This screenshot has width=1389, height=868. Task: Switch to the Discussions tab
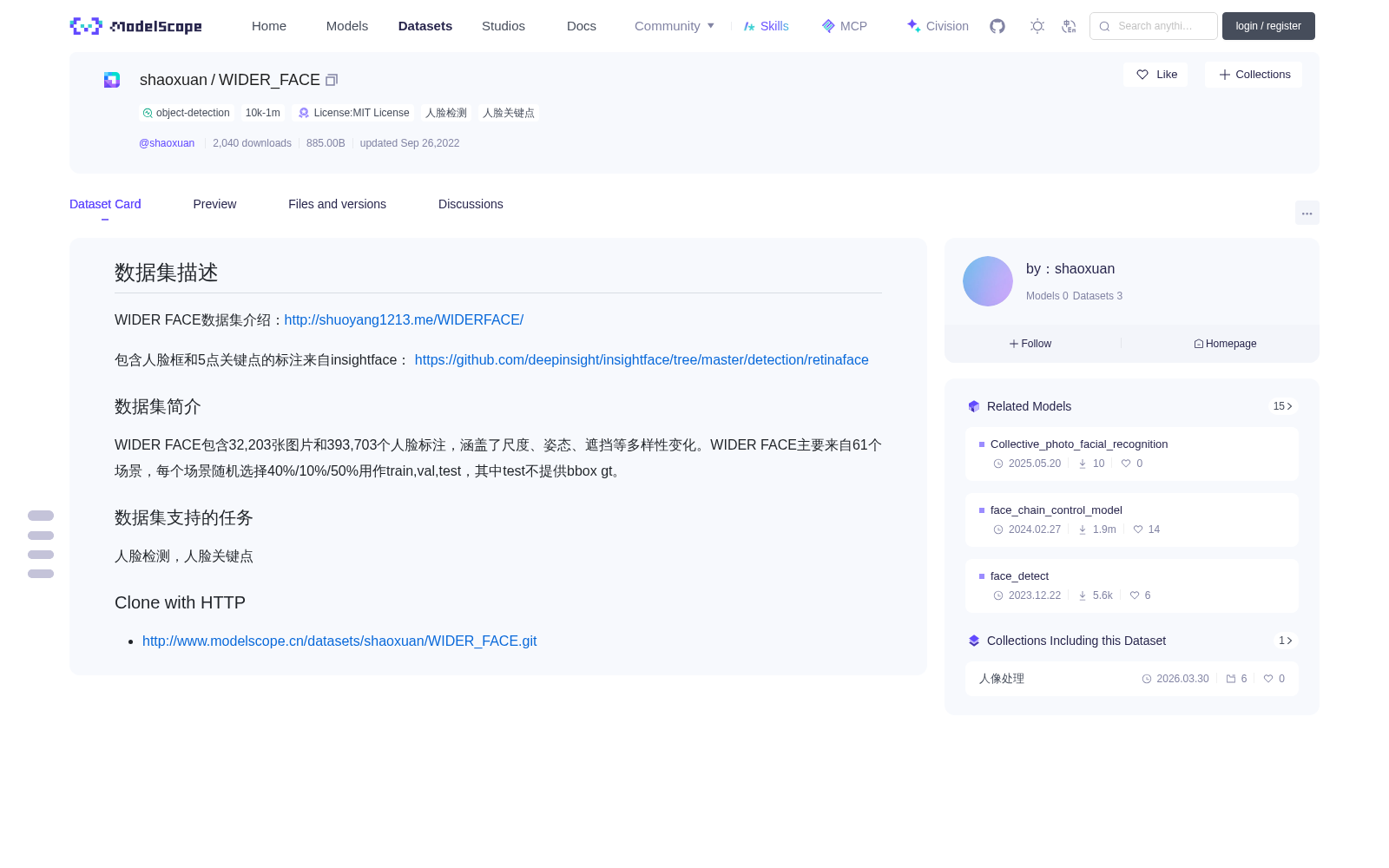pos(471,204)
